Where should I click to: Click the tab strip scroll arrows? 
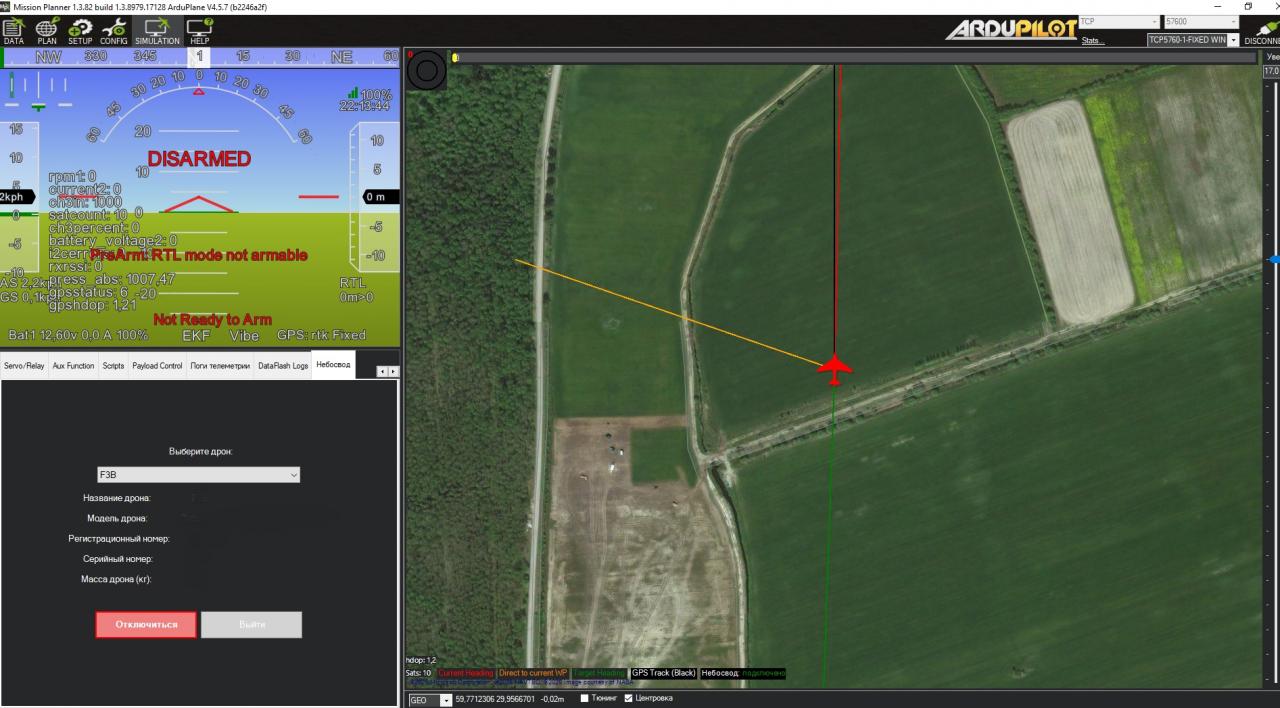point(386,371)
